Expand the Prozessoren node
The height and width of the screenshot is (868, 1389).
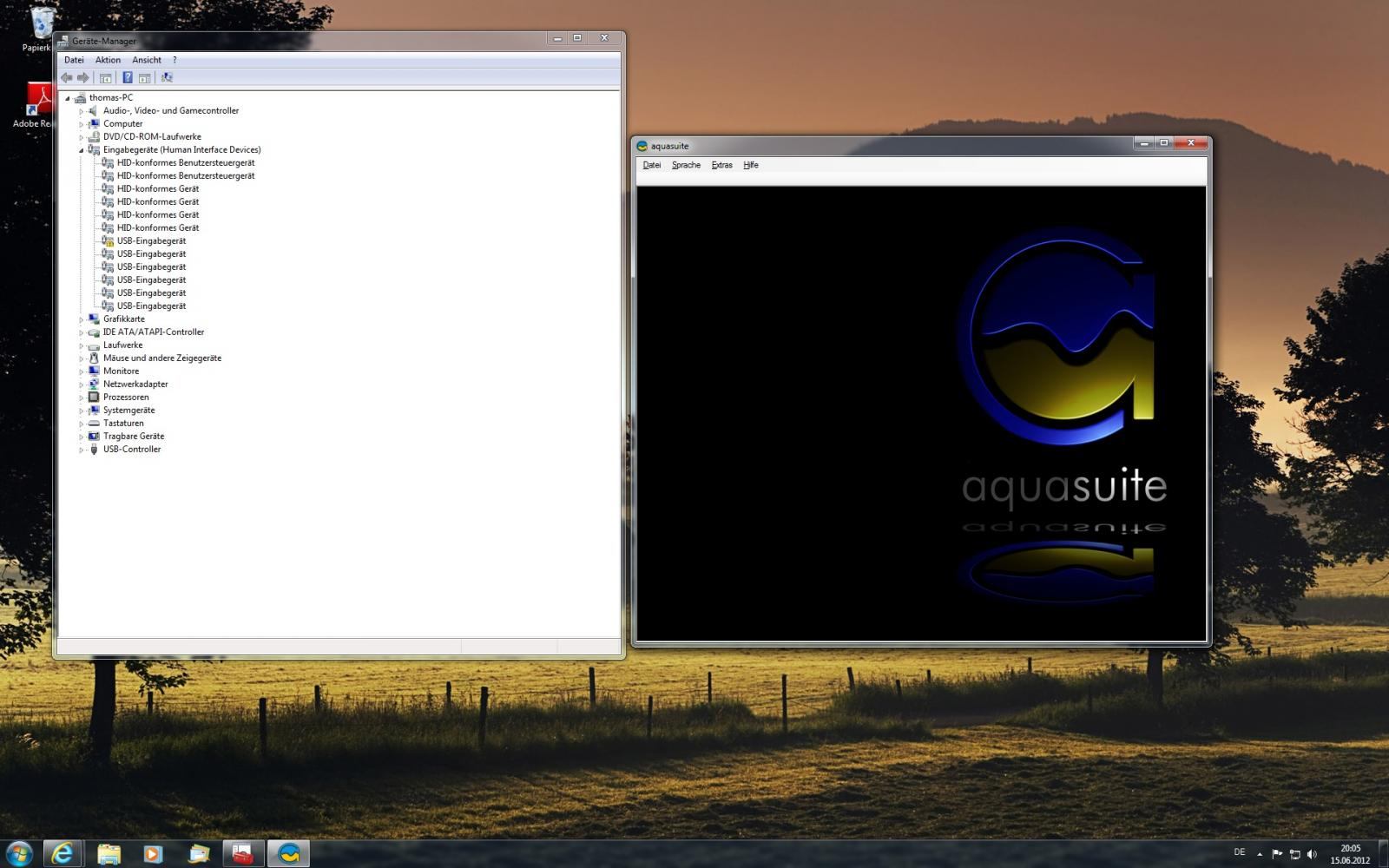[82, 398]
